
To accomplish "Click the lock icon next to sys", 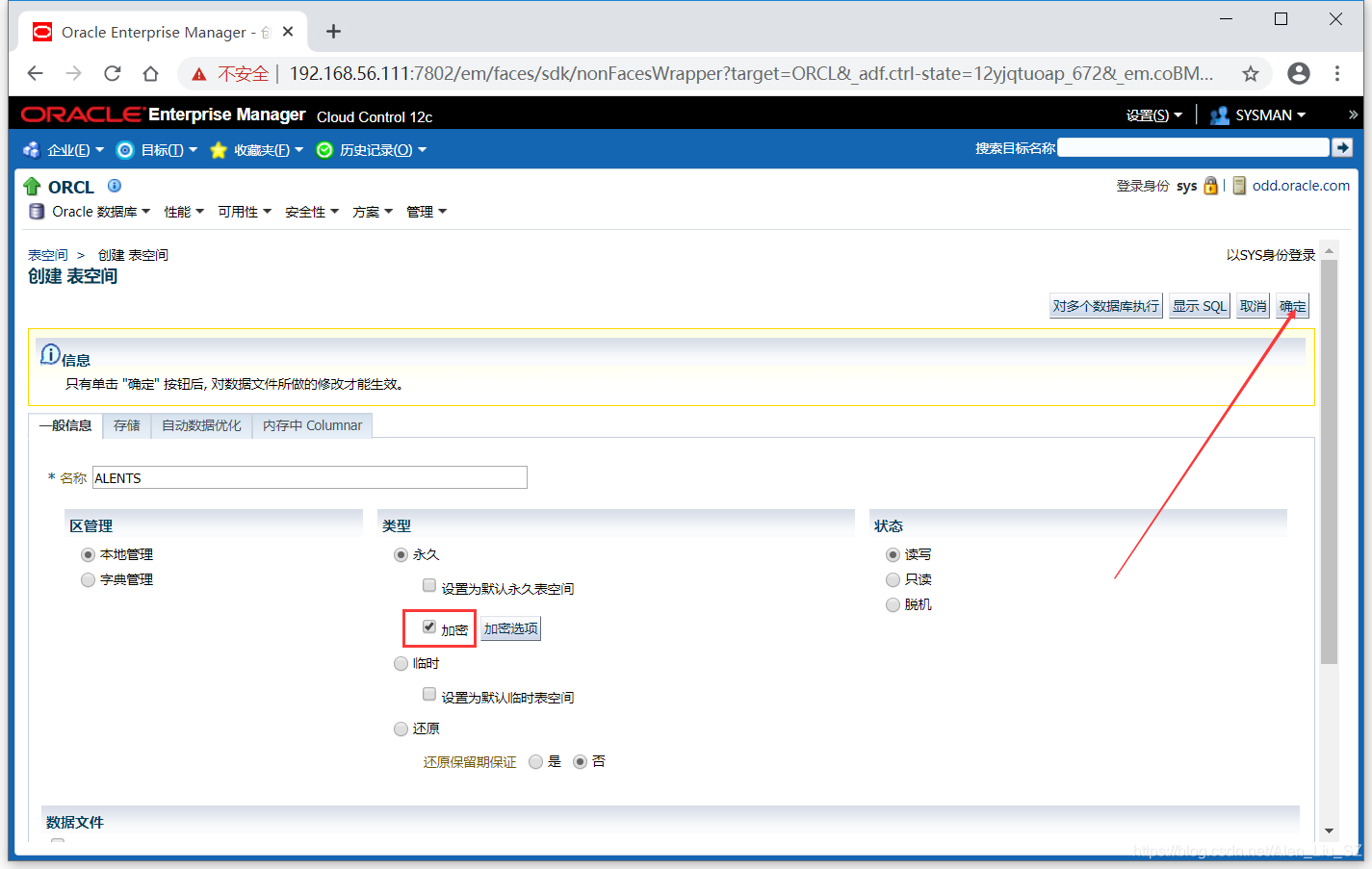I will pos(1211,186).
